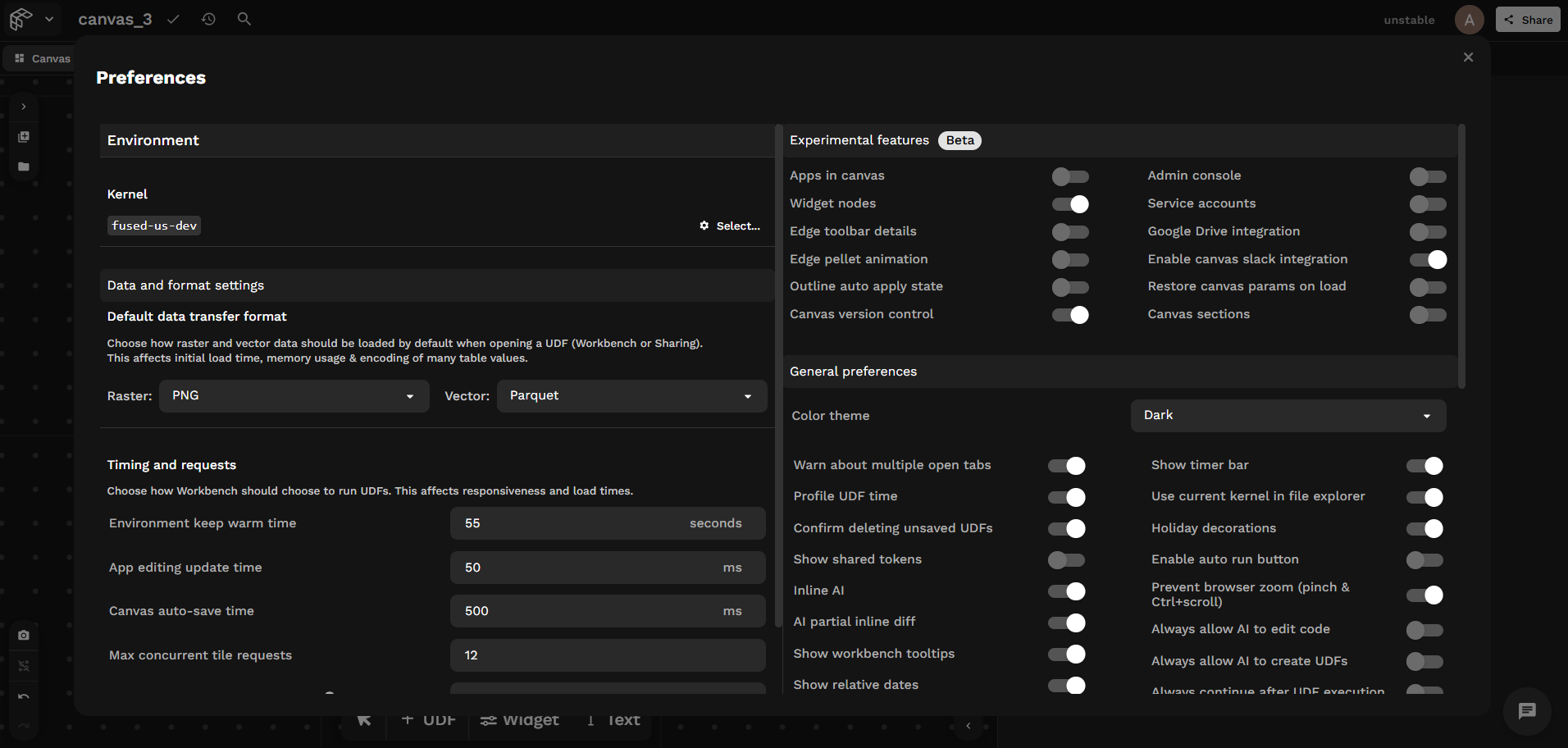Click the Beta badge
1568x748 pixels.
[x=959, y=140]
